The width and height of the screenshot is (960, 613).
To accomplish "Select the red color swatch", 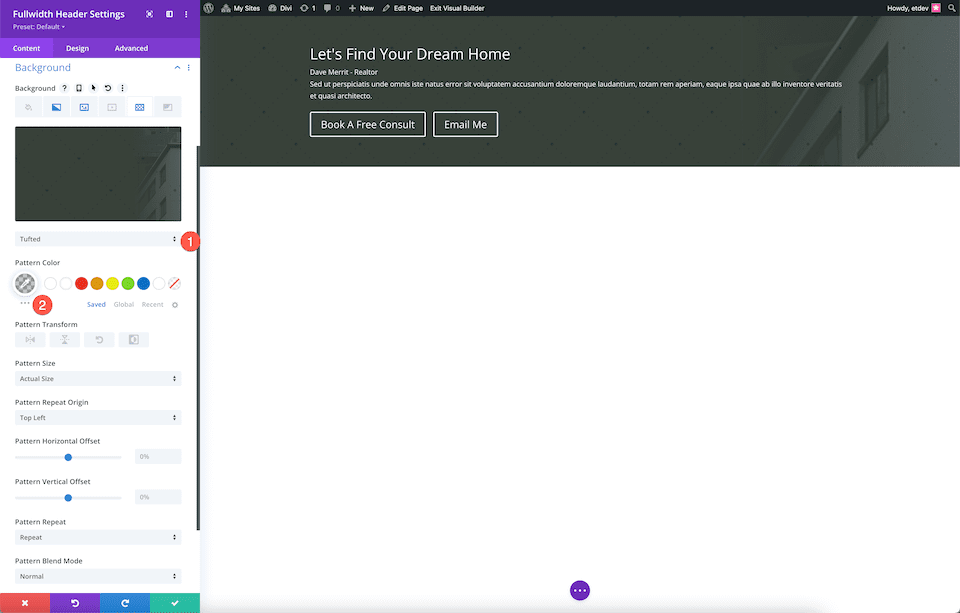I will pyautogui.click(x=81, y=284).
